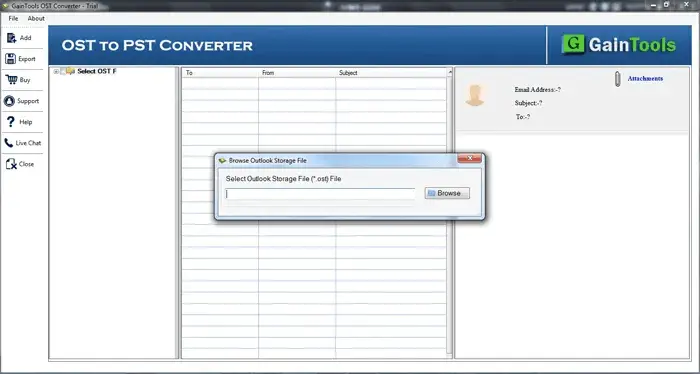Open the File menu
Image resolution: width=700 pixels, height=374 pixels.
pos(13,18)
